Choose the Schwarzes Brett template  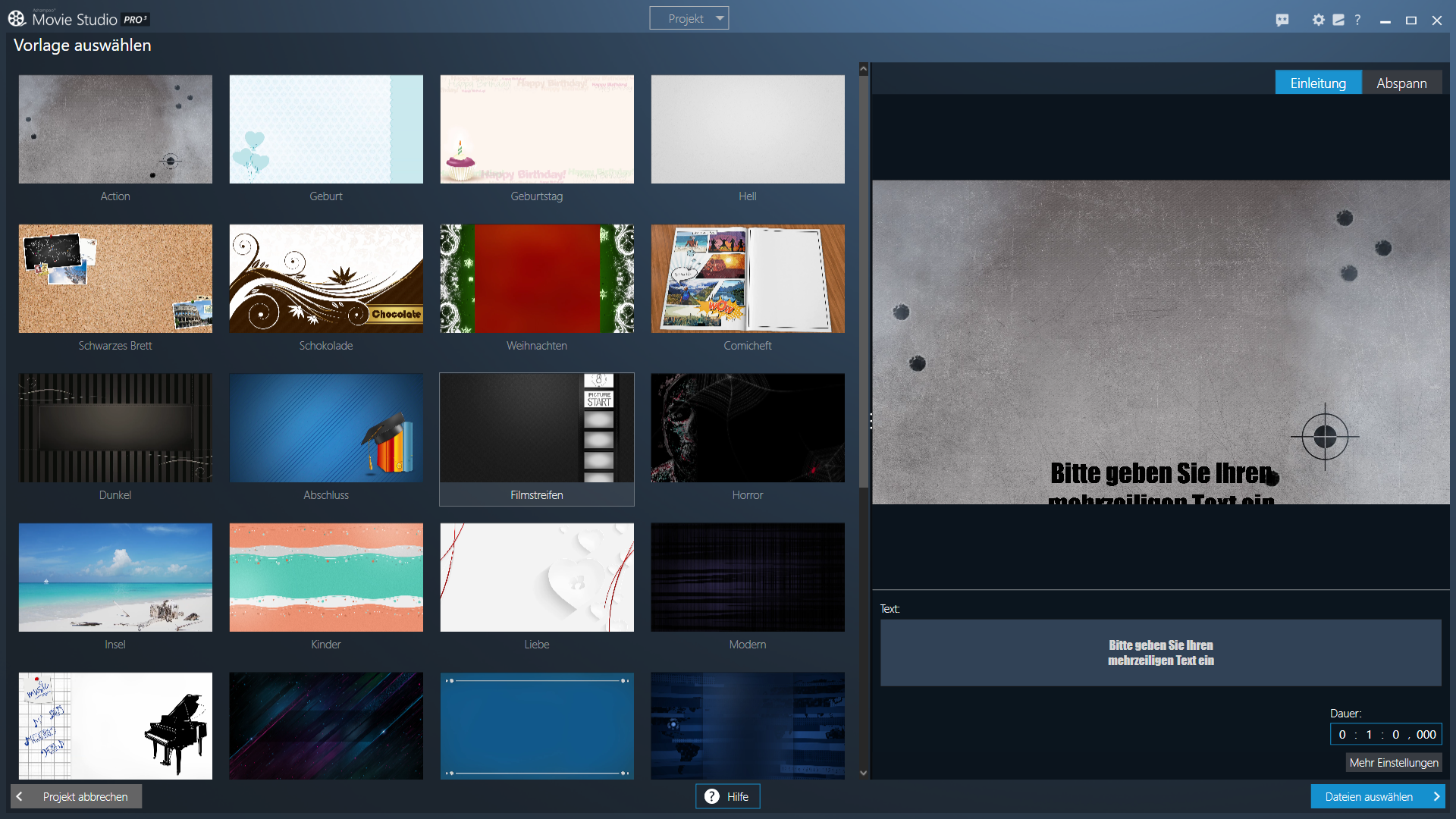coord(115,279)
